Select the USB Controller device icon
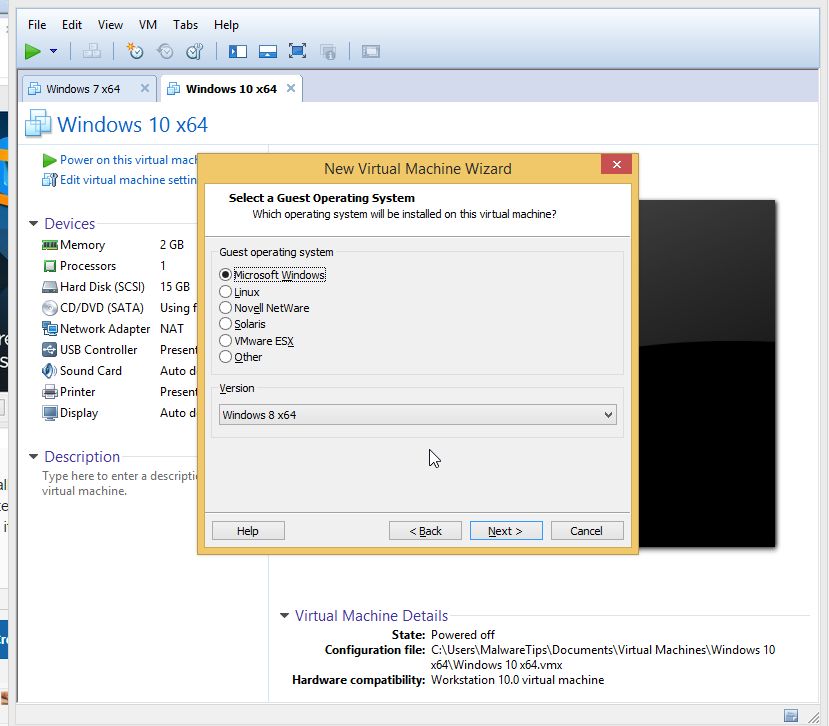The width and height of the screenshot is (829, 726). (50, 350)
